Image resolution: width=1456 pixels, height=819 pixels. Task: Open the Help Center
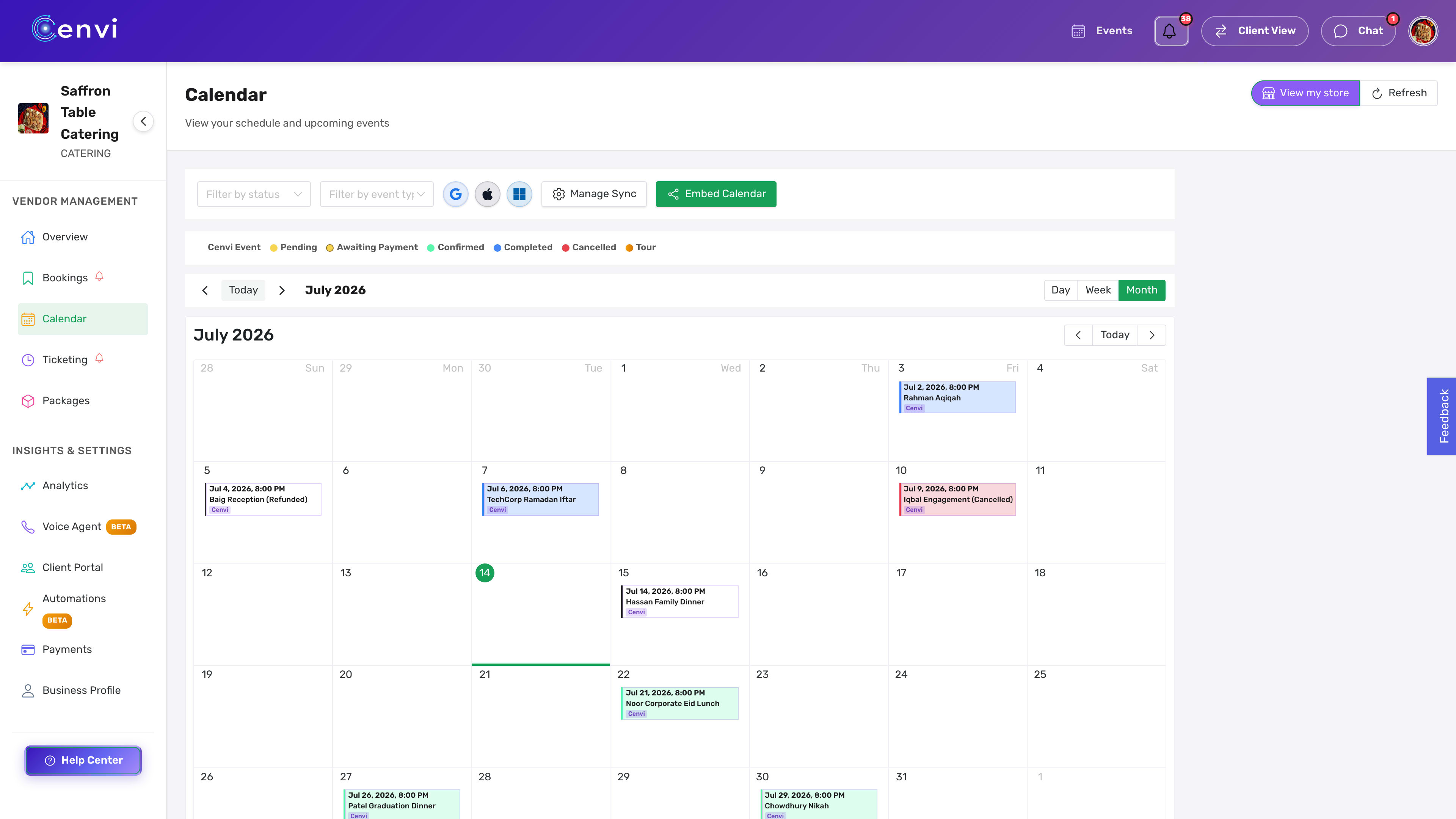click(x=83, y=760)
